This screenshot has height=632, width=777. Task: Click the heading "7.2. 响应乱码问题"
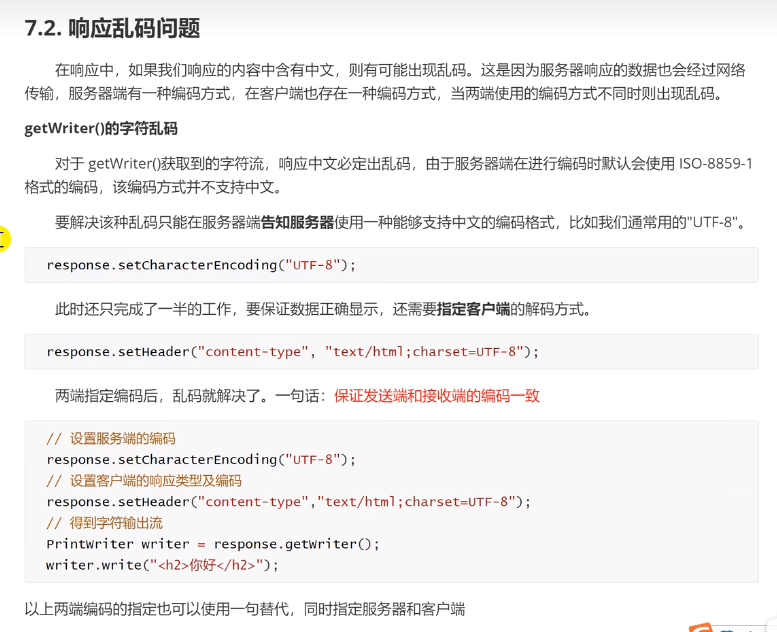click(112, 28)
